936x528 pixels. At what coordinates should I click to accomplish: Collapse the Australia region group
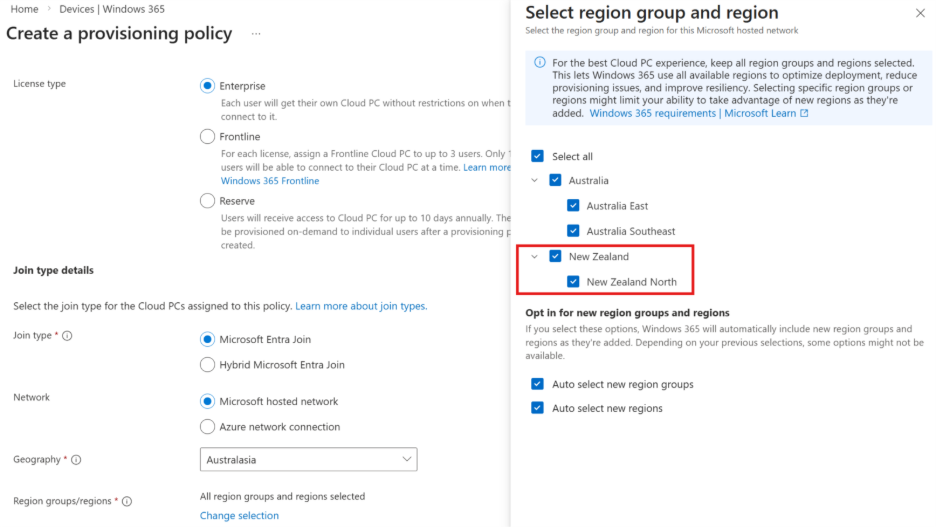pyautogui.click(x=534, y=181)
